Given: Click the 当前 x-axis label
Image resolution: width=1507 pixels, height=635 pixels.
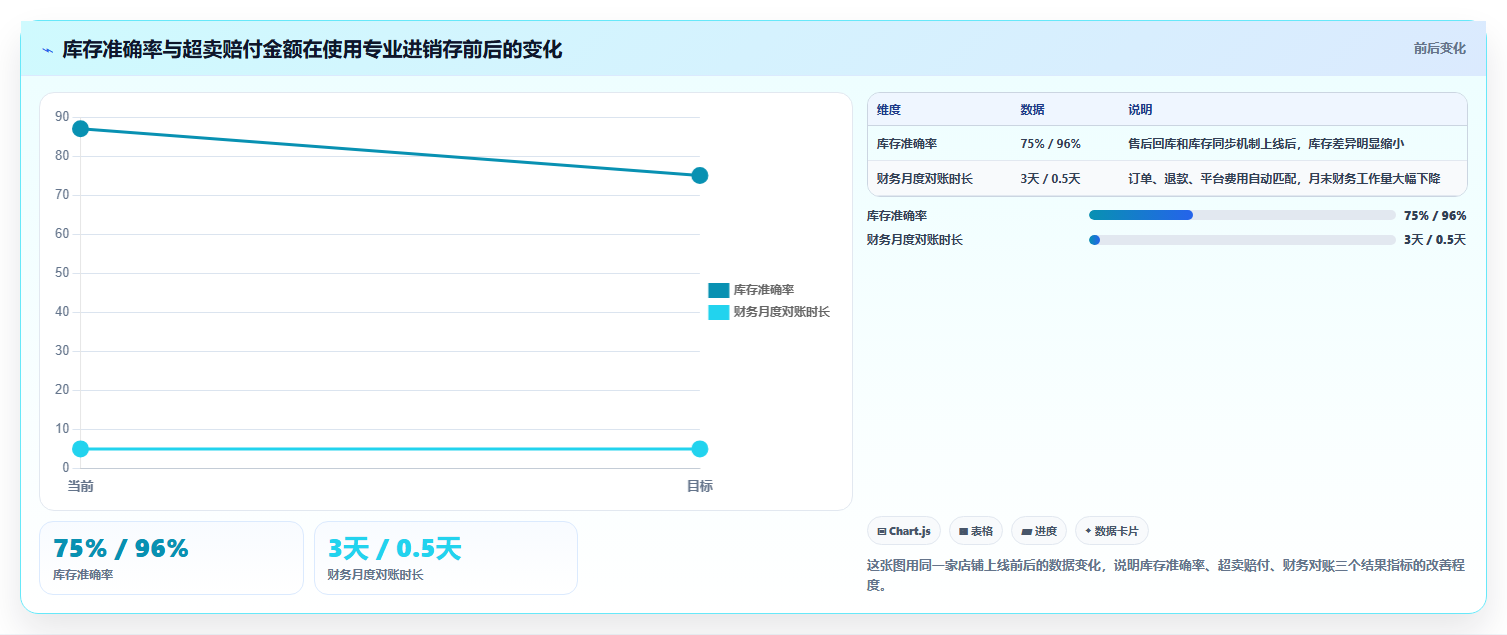Looking at the screenshot, I should point(81,486).
